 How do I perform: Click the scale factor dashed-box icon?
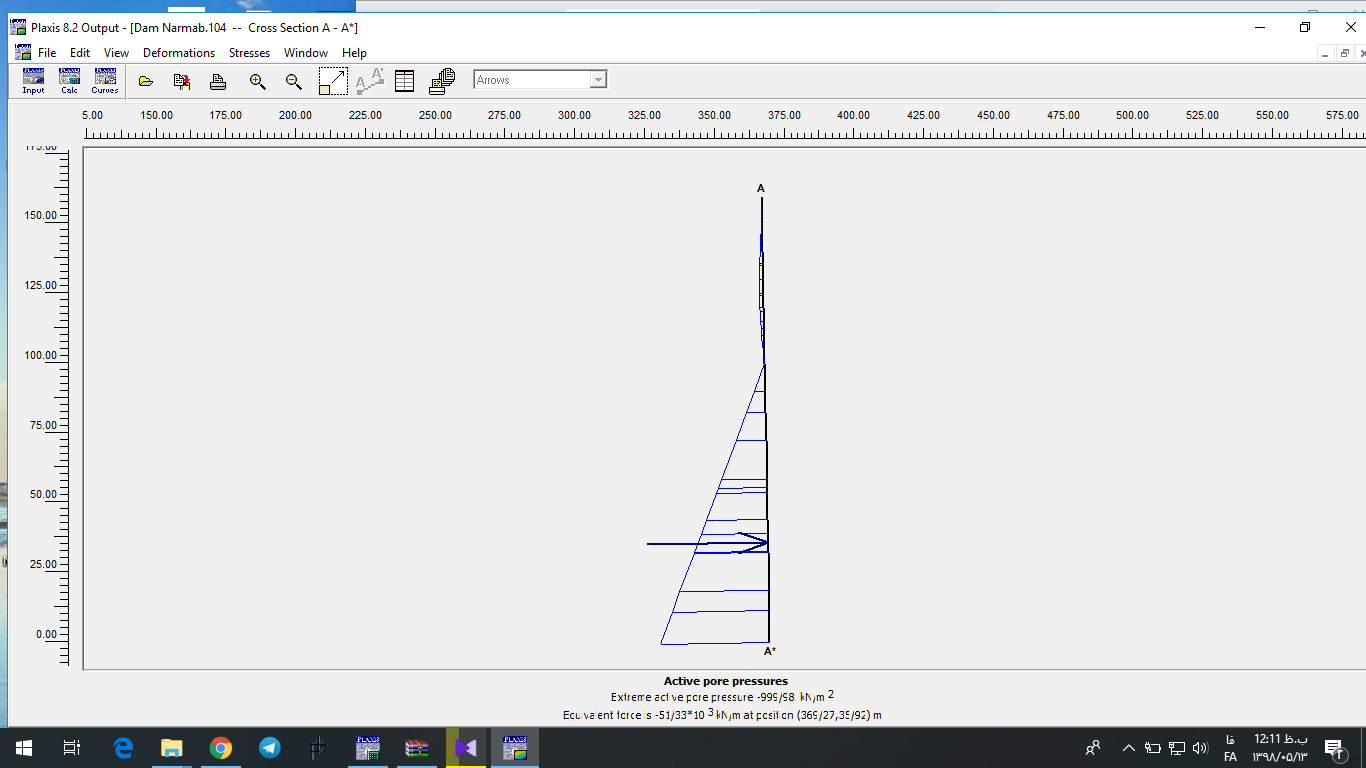click(x=333, y=81)
